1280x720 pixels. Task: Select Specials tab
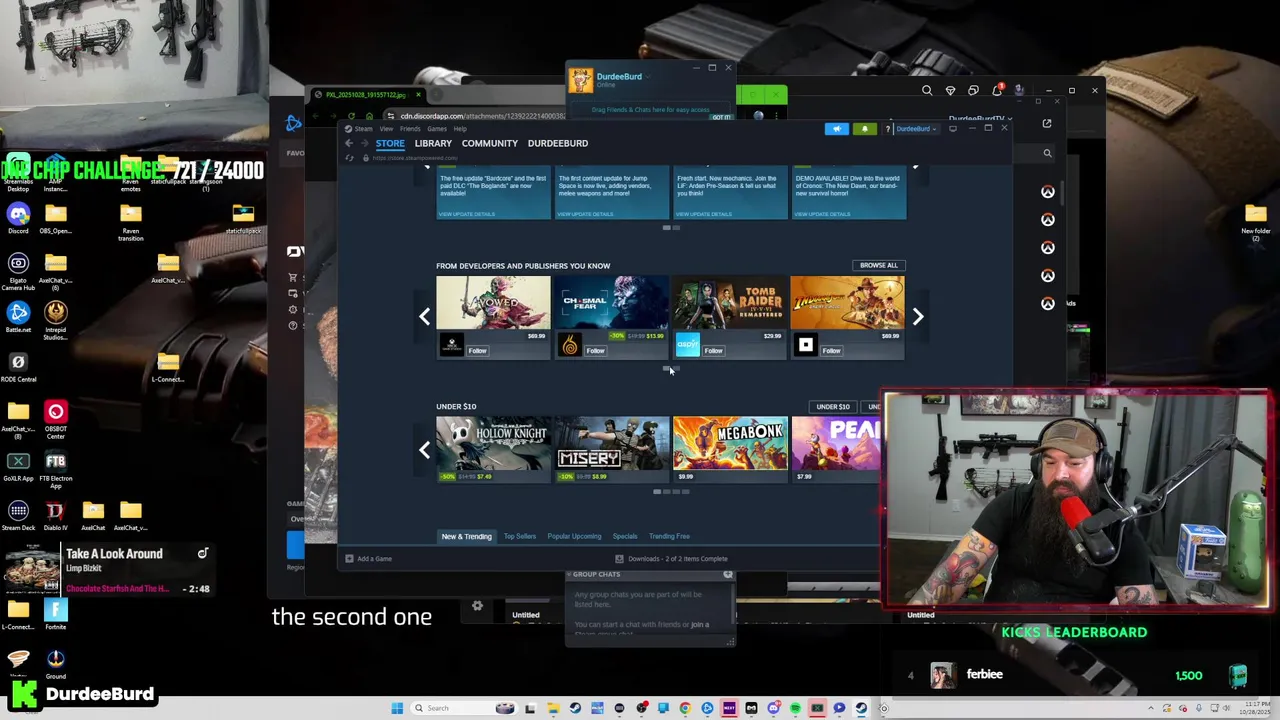click(625, 536)
